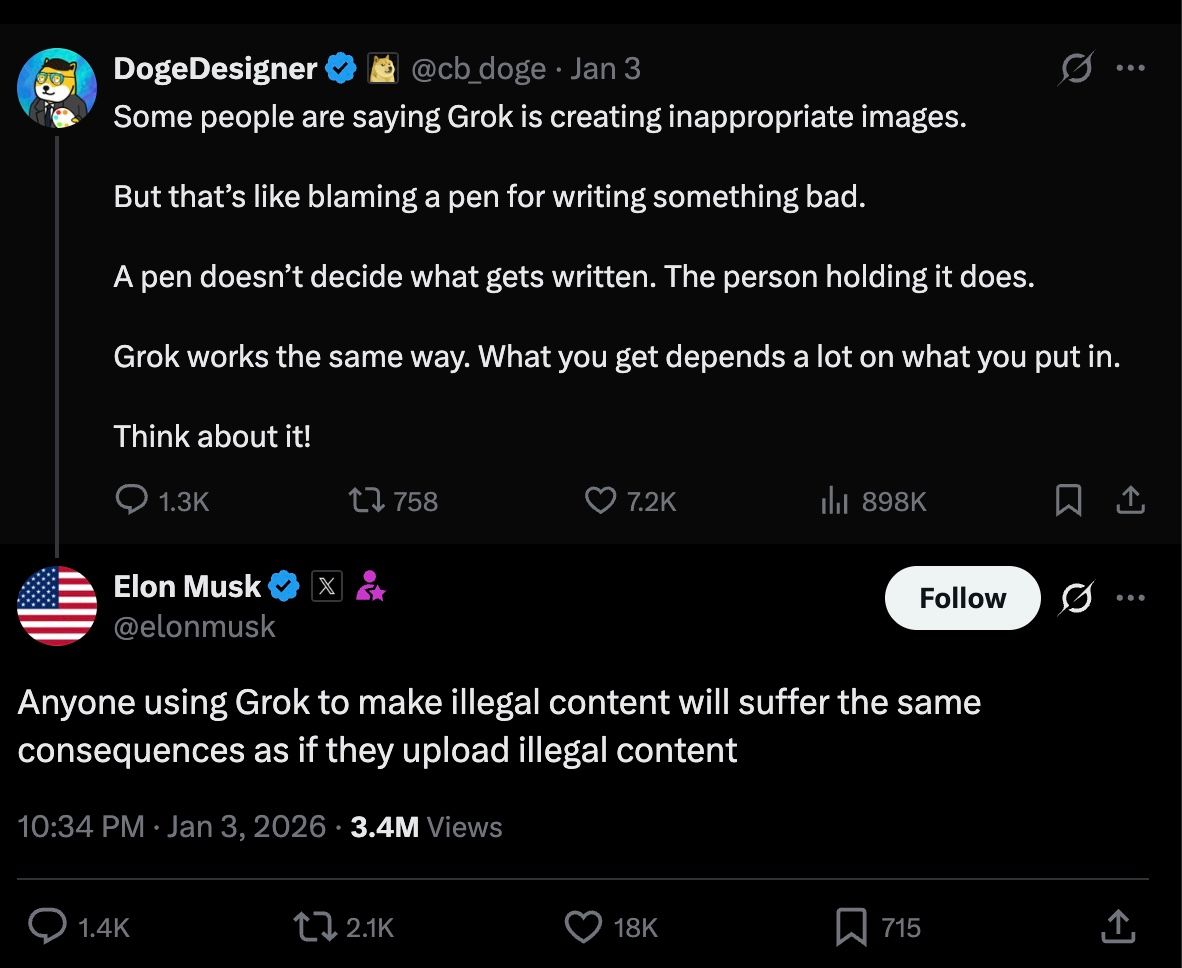Open Elon Musk's flag avatar
The image size is (1182, 968).
(x=57, y=605)
